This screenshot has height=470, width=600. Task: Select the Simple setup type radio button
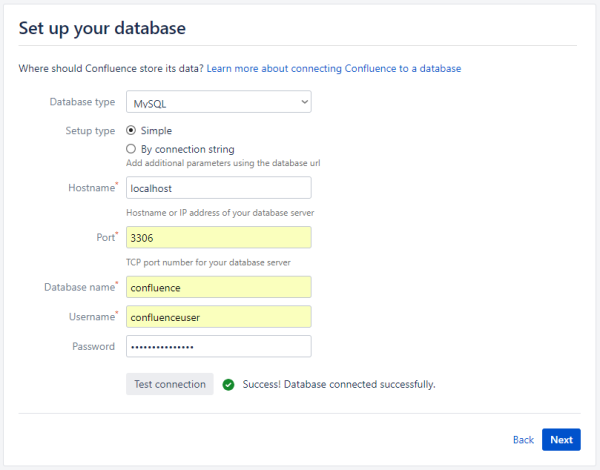pos(131,131)
